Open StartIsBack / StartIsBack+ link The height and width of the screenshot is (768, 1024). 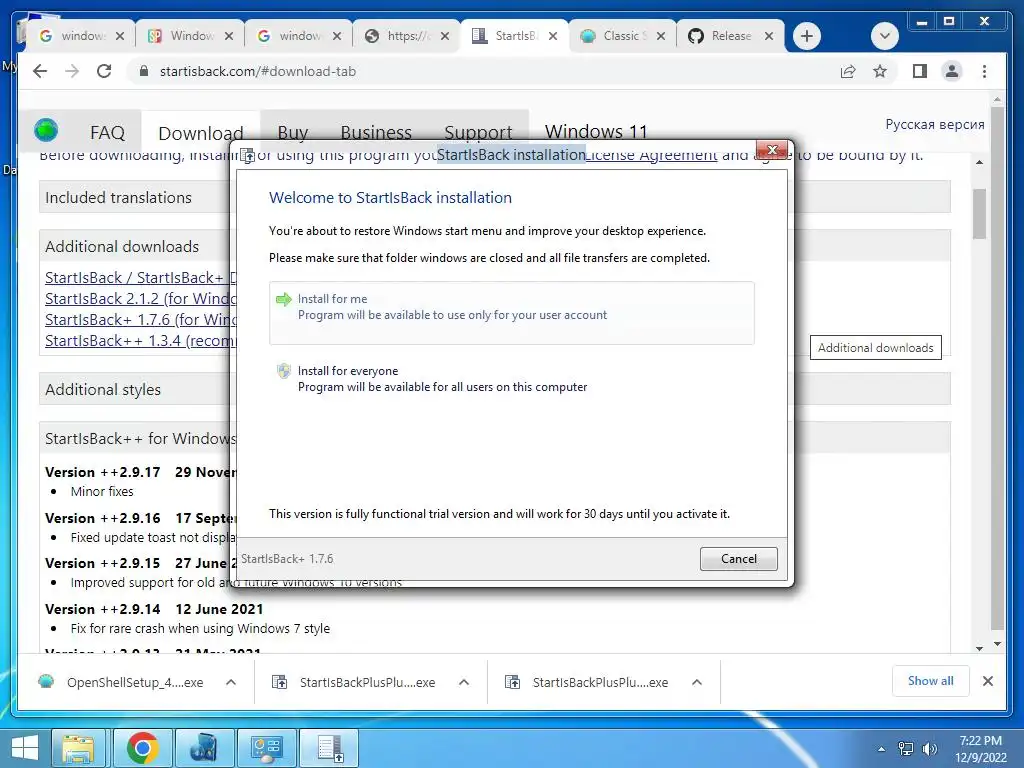click(140, 278)
